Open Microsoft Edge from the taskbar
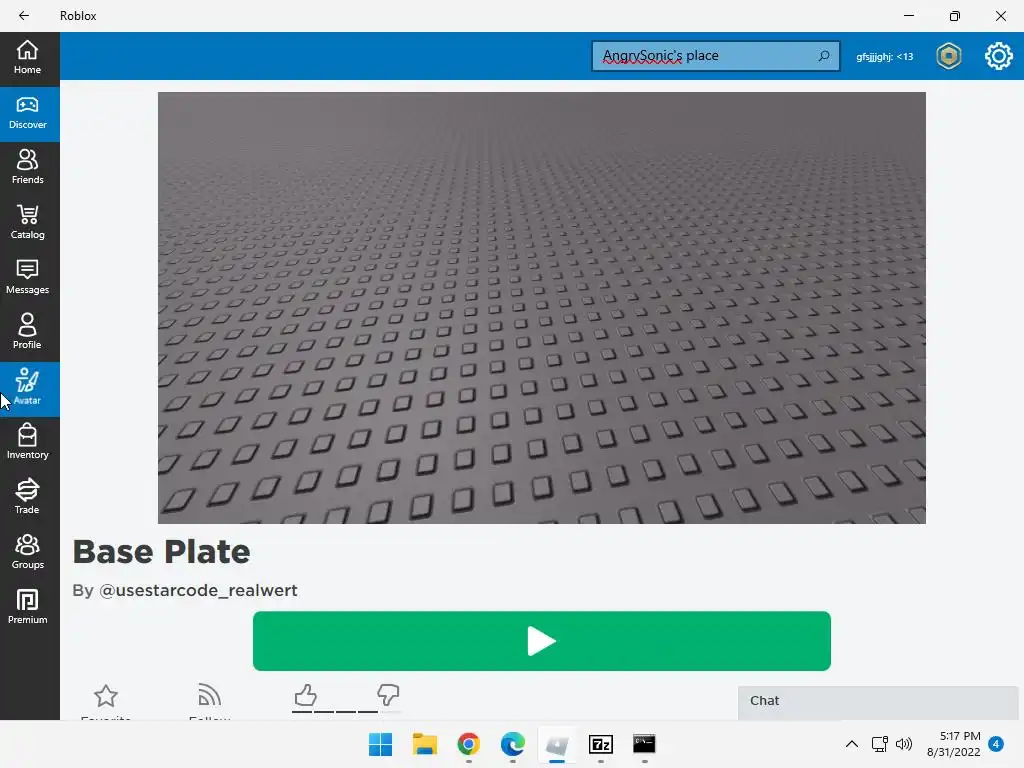Screen dimensions: 1024x768 (513, 744)
